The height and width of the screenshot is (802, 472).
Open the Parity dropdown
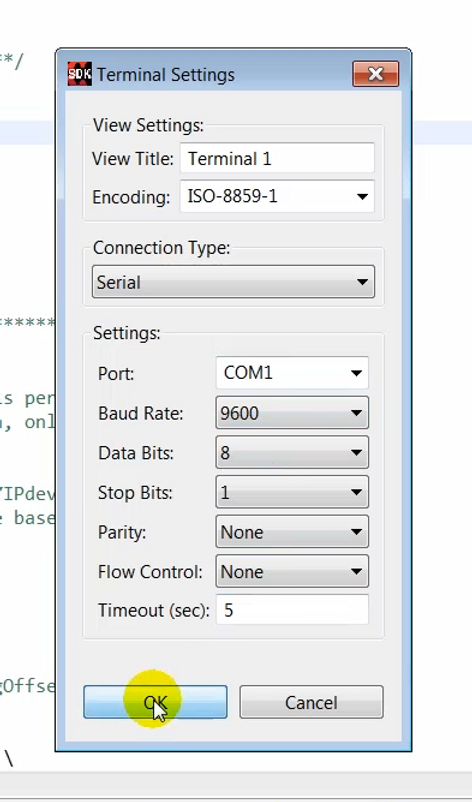(x=292, y=532)
